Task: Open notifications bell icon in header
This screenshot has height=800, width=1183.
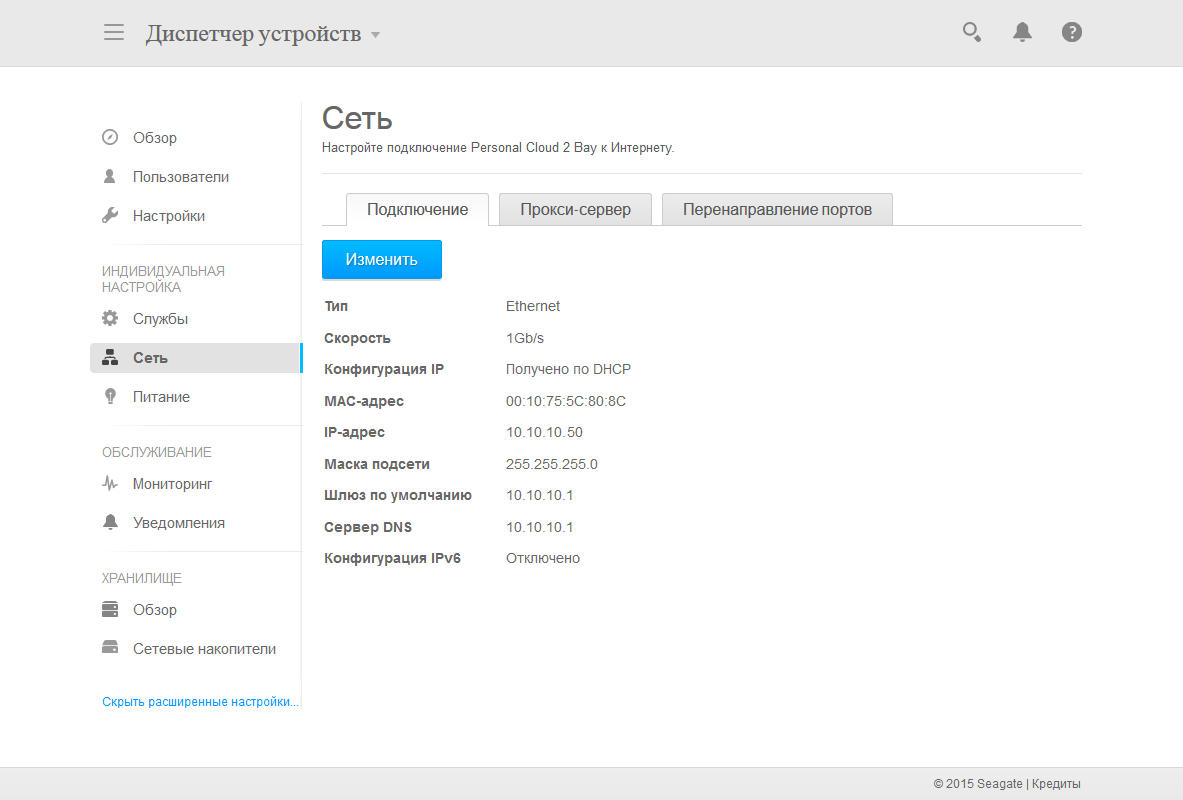Action: [x=1022, y=32]
